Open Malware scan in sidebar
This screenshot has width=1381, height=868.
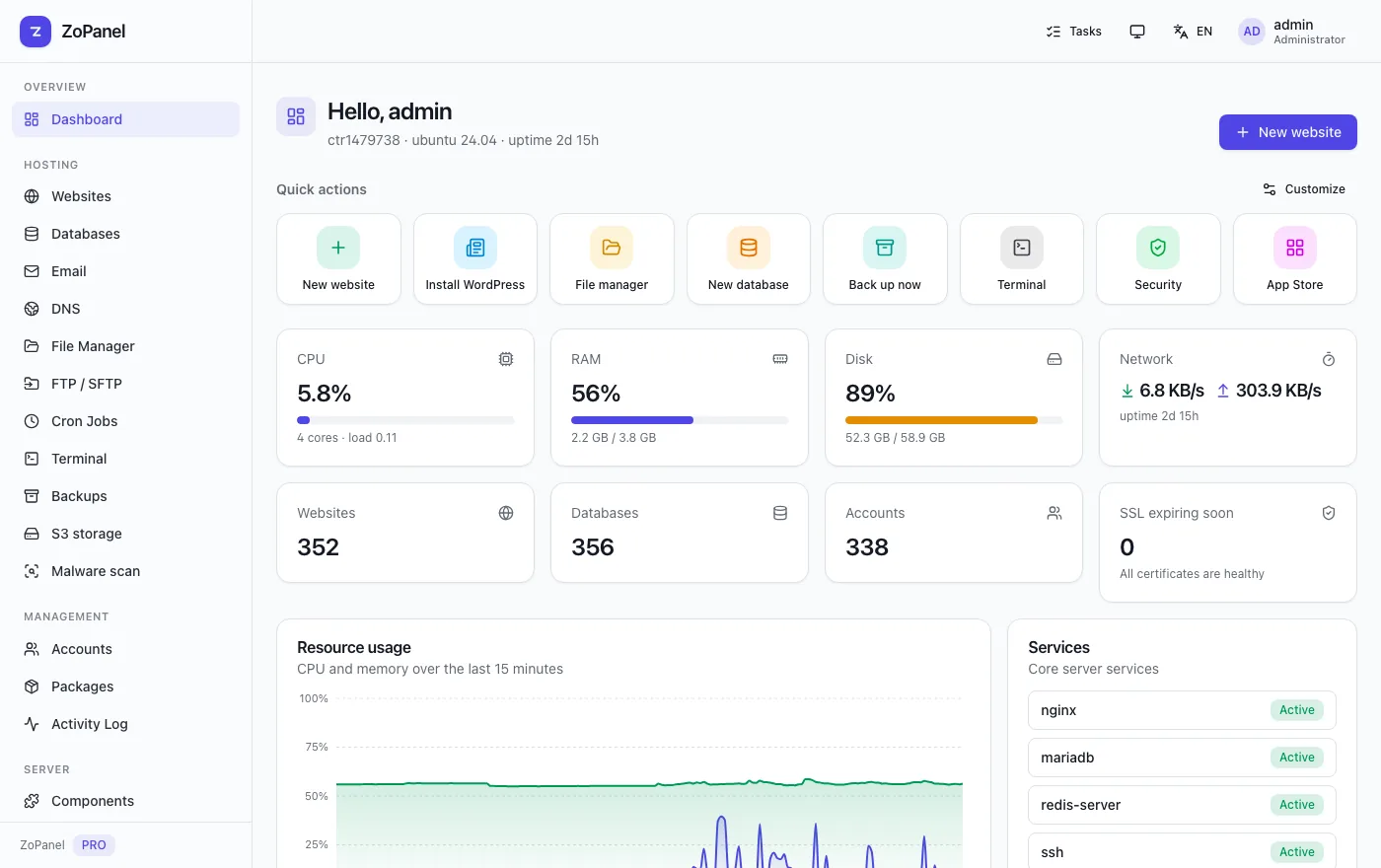(x=126, y=571)
